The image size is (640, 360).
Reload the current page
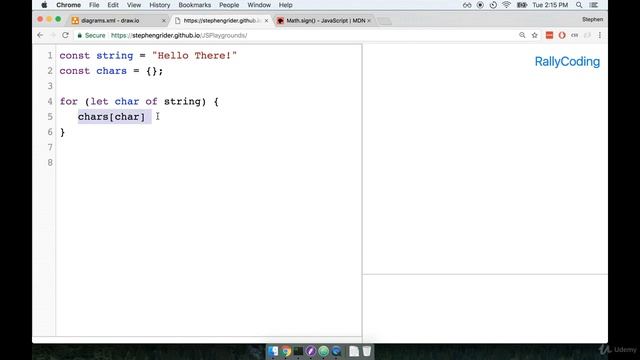(x=65, y=36)
